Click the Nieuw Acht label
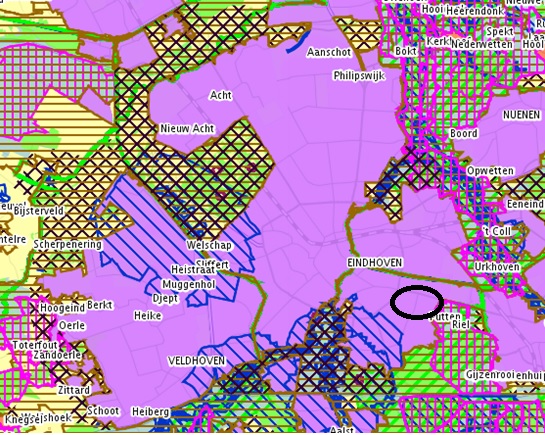545x435 pixels. (187, 129)
